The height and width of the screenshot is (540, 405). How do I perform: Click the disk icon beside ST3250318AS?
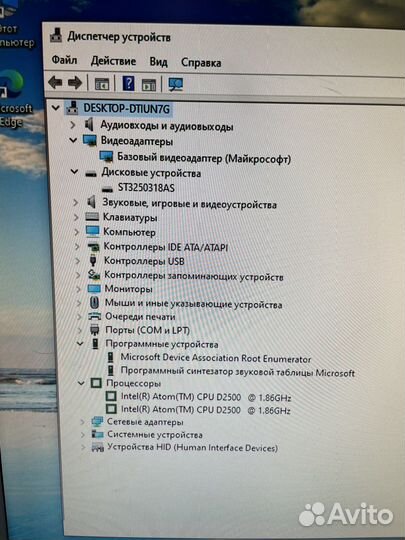tap(107, 189)
